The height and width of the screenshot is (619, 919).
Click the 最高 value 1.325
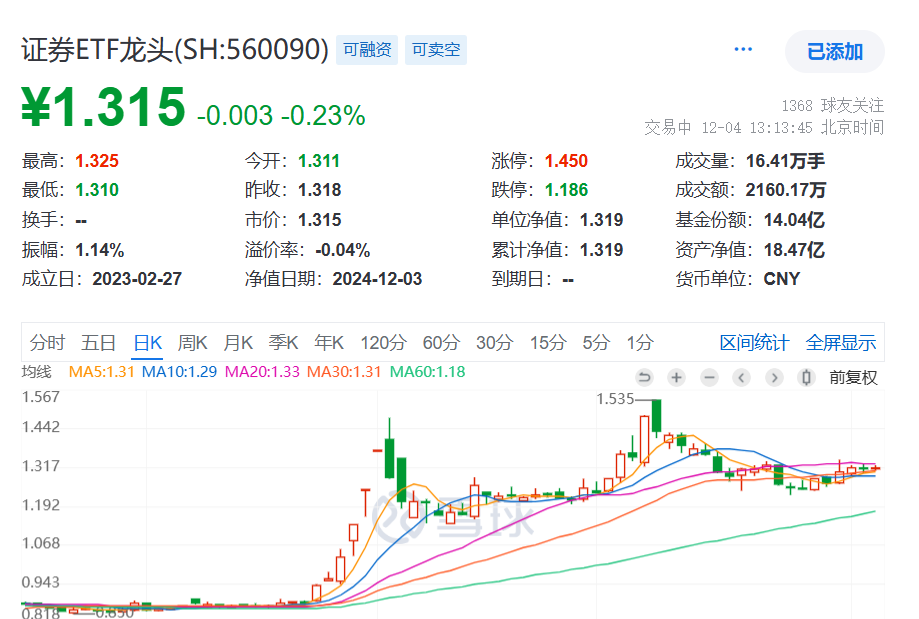(97, 161)
